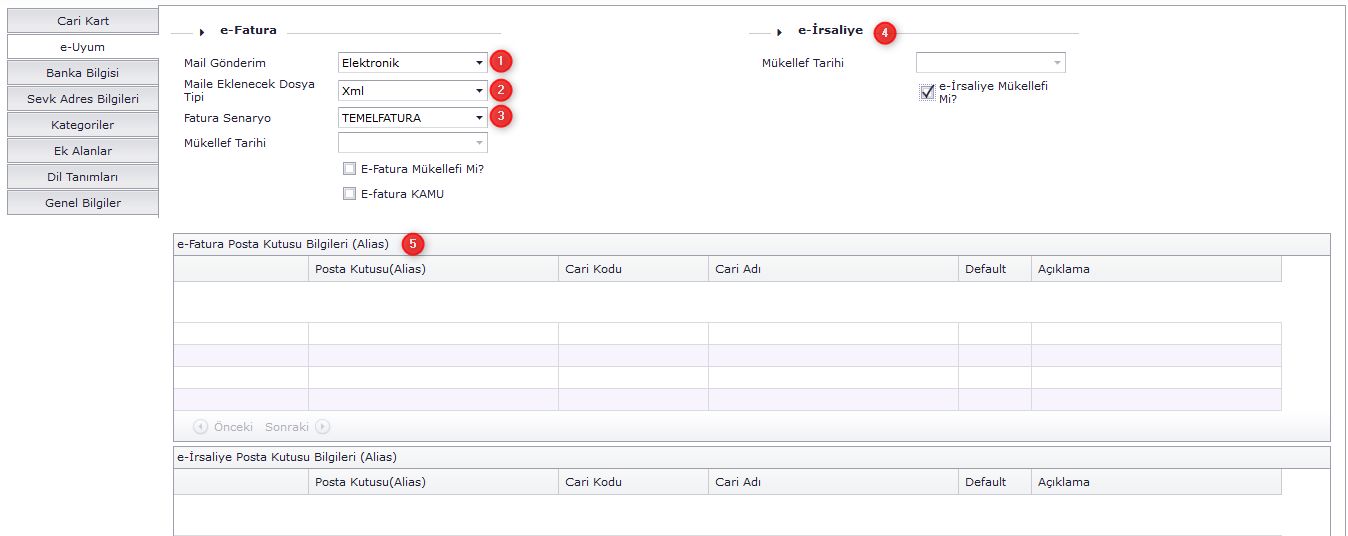Image resolution: width=1348 pixels, height=536 pixels.
Task: Click the Sonraki page arrow icon
Action: coord(322,426)
